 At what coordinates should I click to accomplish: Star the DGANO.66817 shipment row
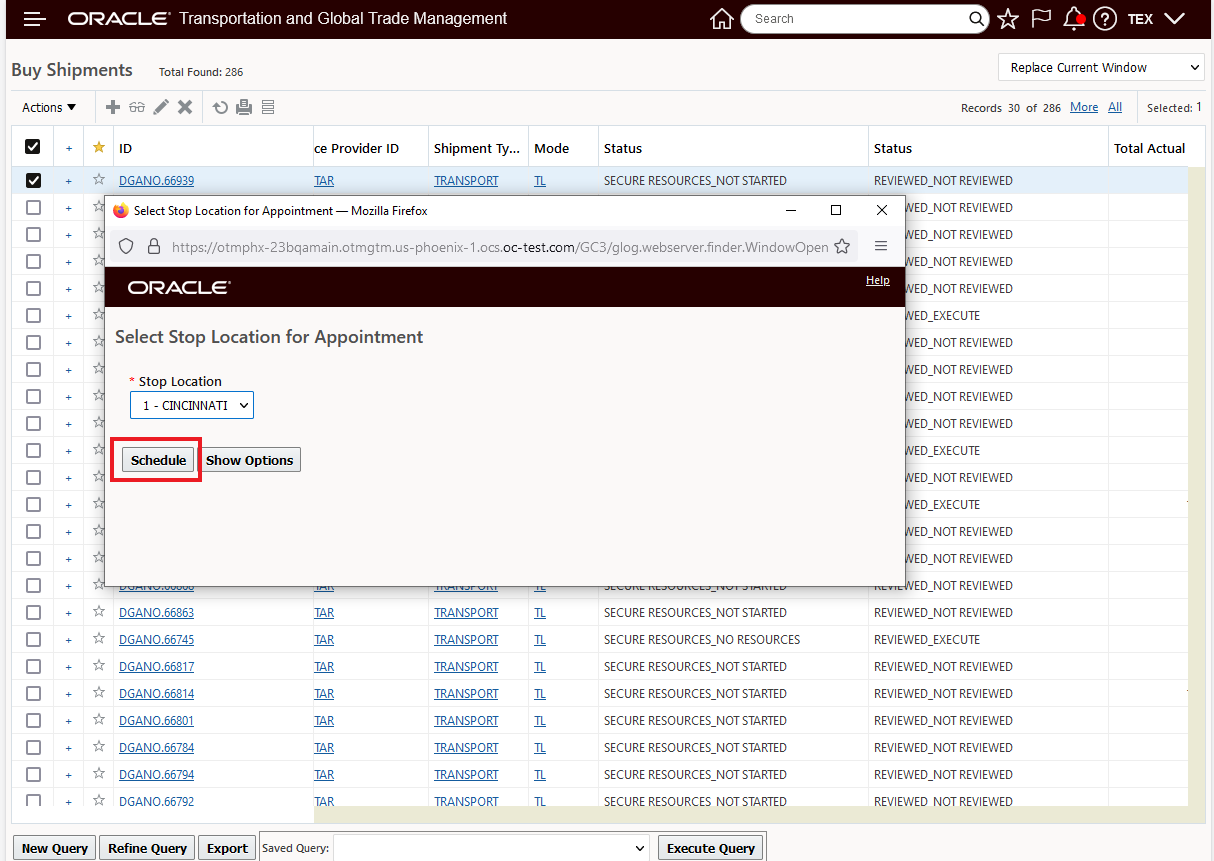point(98,666)
